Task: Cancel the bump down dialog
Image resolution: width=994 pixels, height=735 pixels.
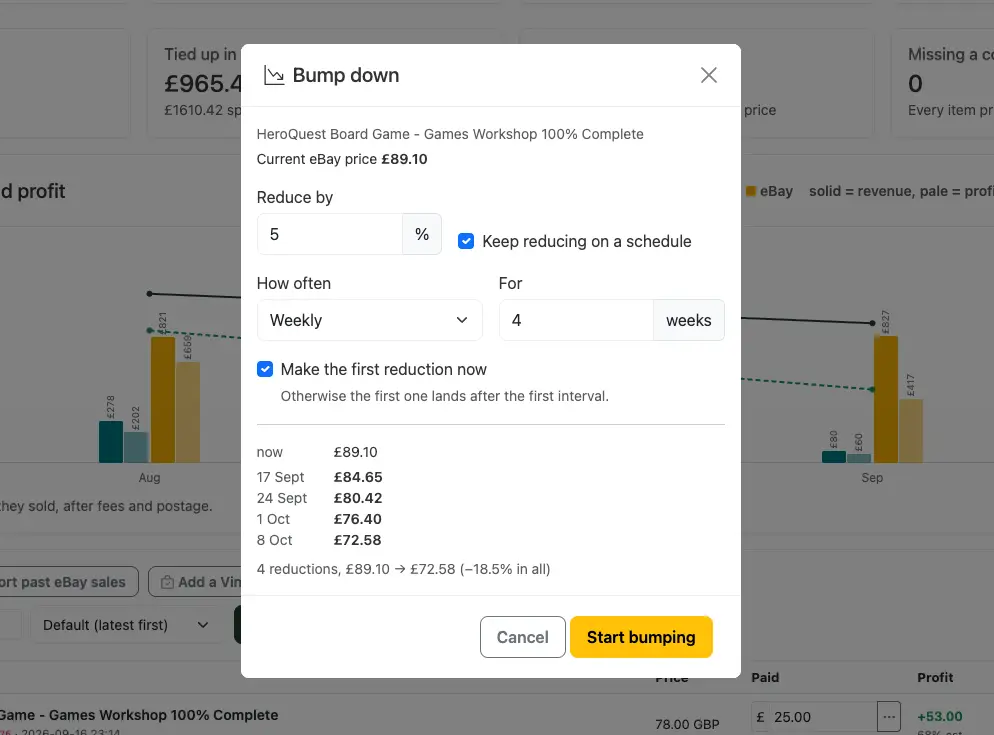Action: tap(522, 637)
